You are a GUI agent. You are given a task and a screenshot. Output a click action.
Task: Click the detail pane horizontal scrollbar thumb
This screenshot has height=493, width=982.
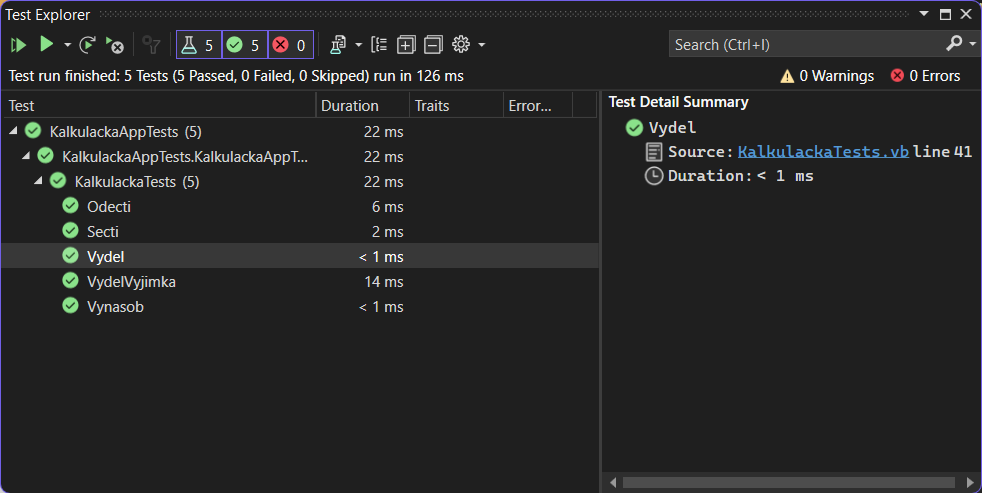[x=789, y=482]
